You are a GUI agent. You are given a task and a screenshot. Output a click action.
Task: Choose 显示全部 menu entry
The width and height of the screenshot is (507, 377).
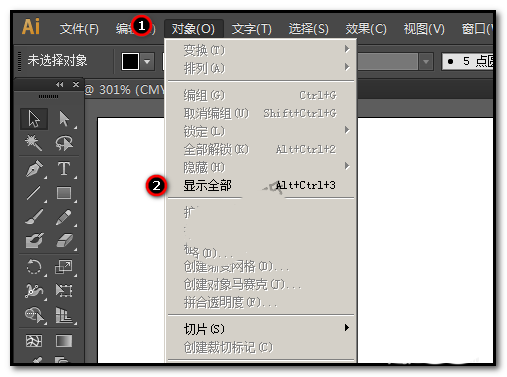[x=261, y=185]
